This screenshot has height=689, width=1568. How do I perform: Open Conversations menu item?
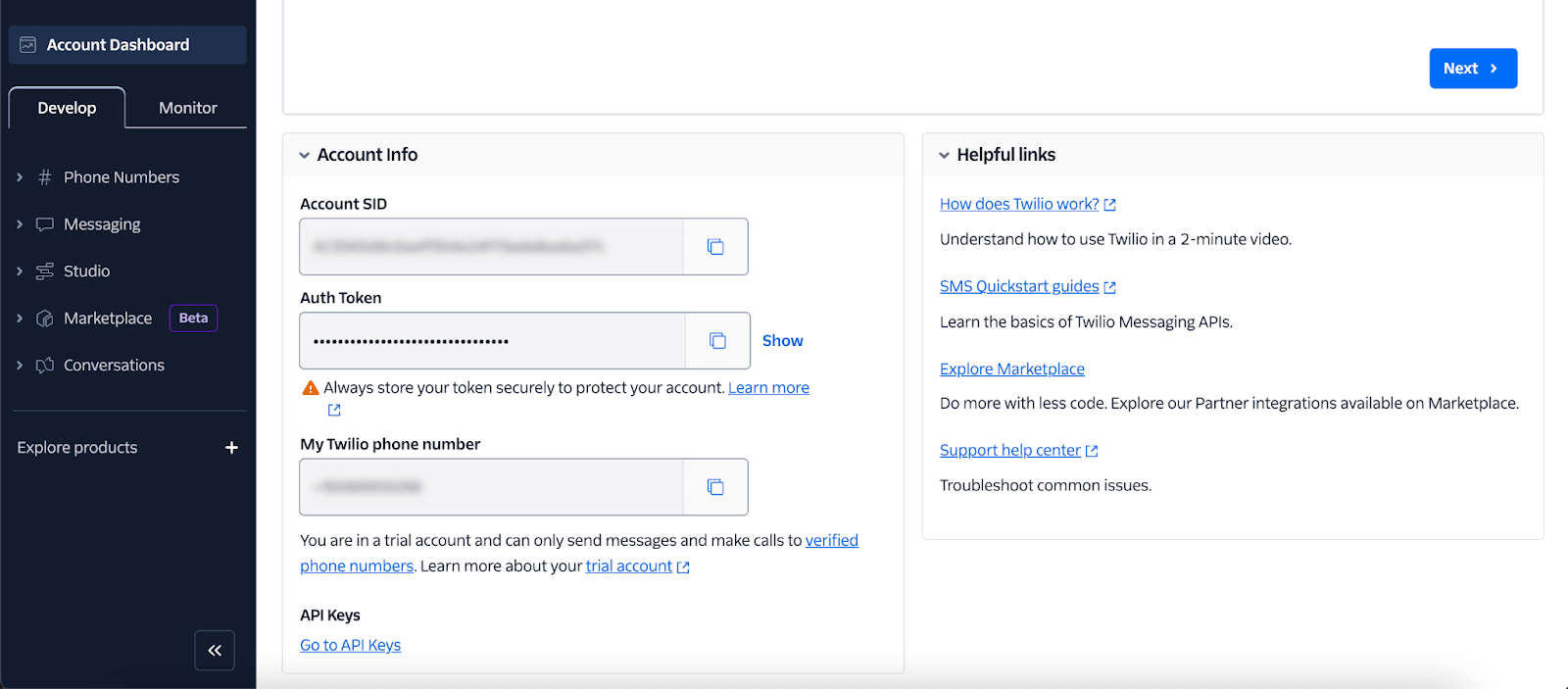click(114, 366)
